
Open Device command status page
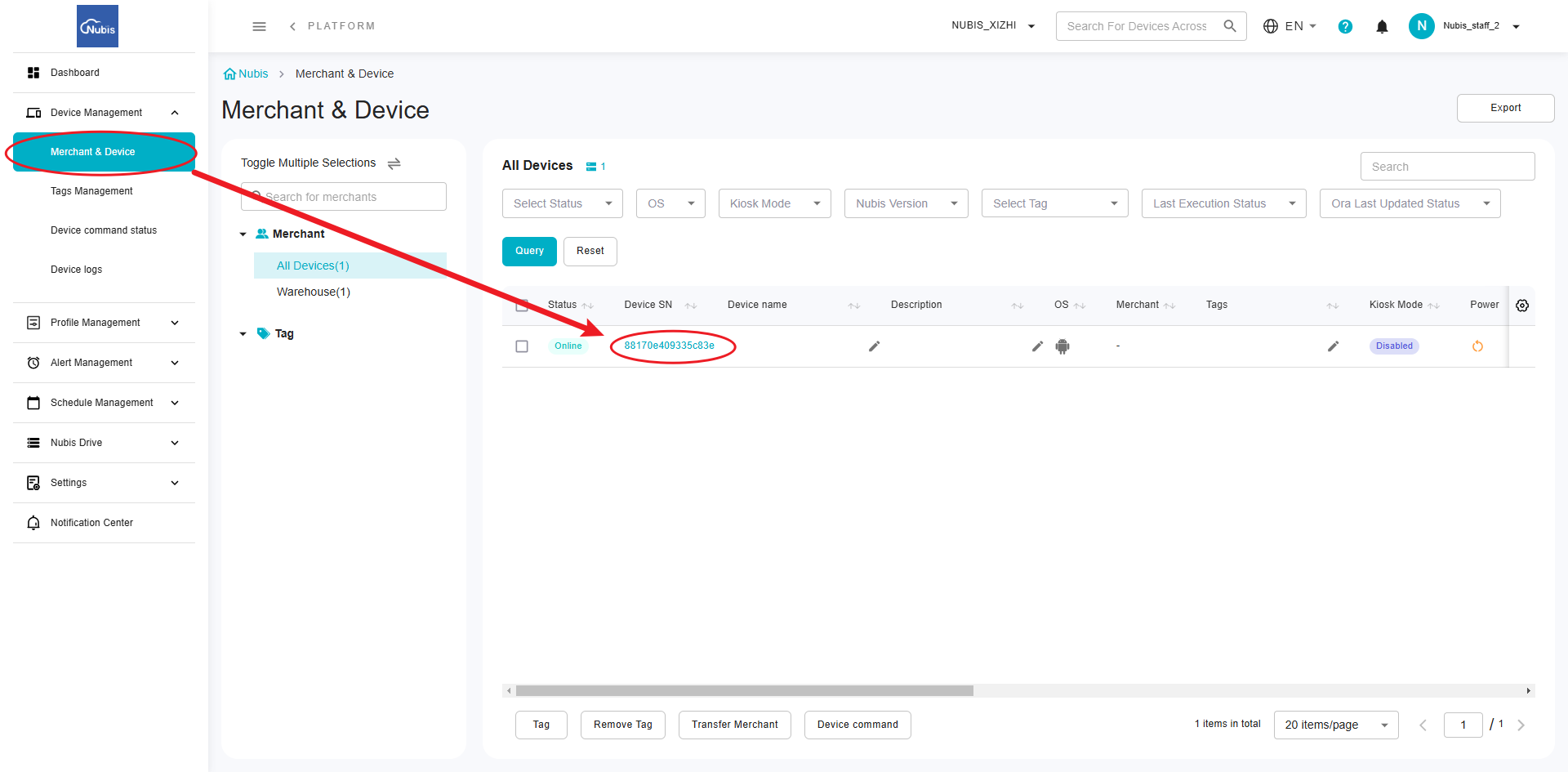104,230
